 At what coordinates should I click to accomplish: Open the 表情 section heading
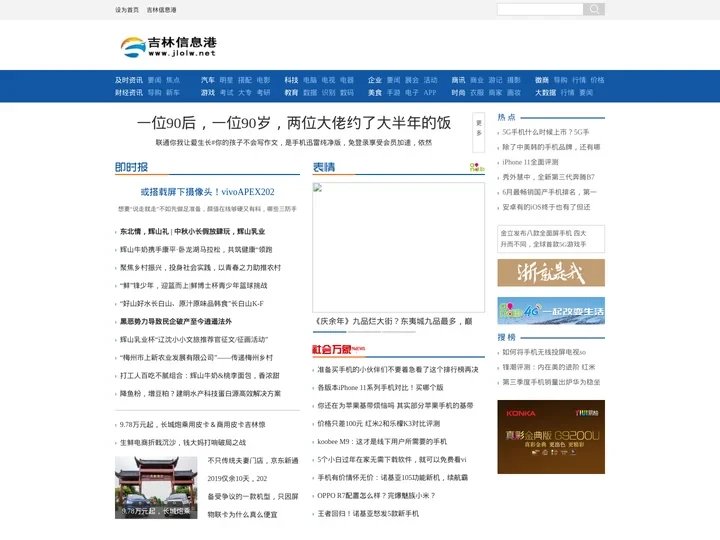pyautogui.click(x=324, y=167)
